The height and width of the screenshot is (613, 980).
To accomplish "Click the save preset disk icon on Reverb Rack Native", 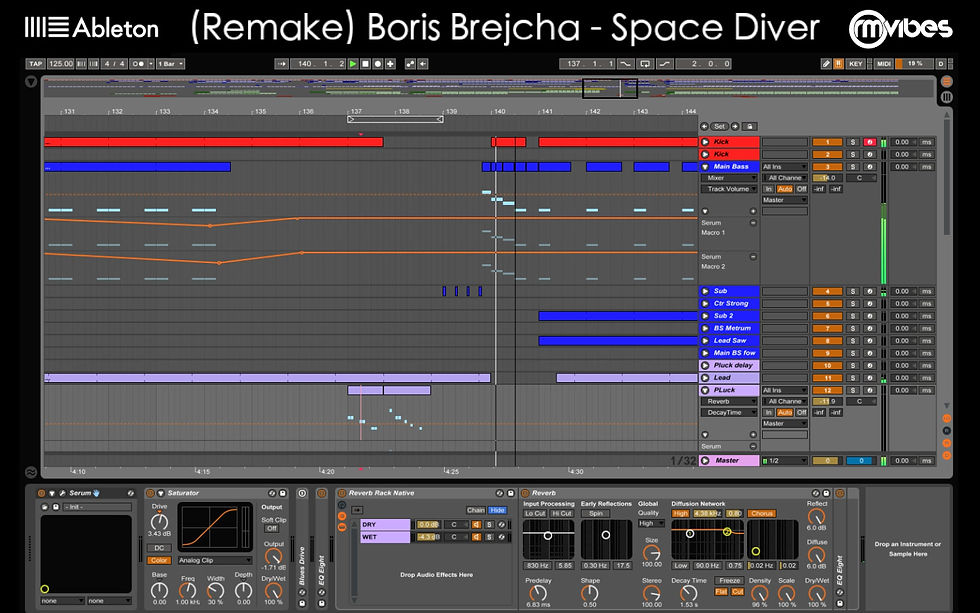I will point(510,493).
